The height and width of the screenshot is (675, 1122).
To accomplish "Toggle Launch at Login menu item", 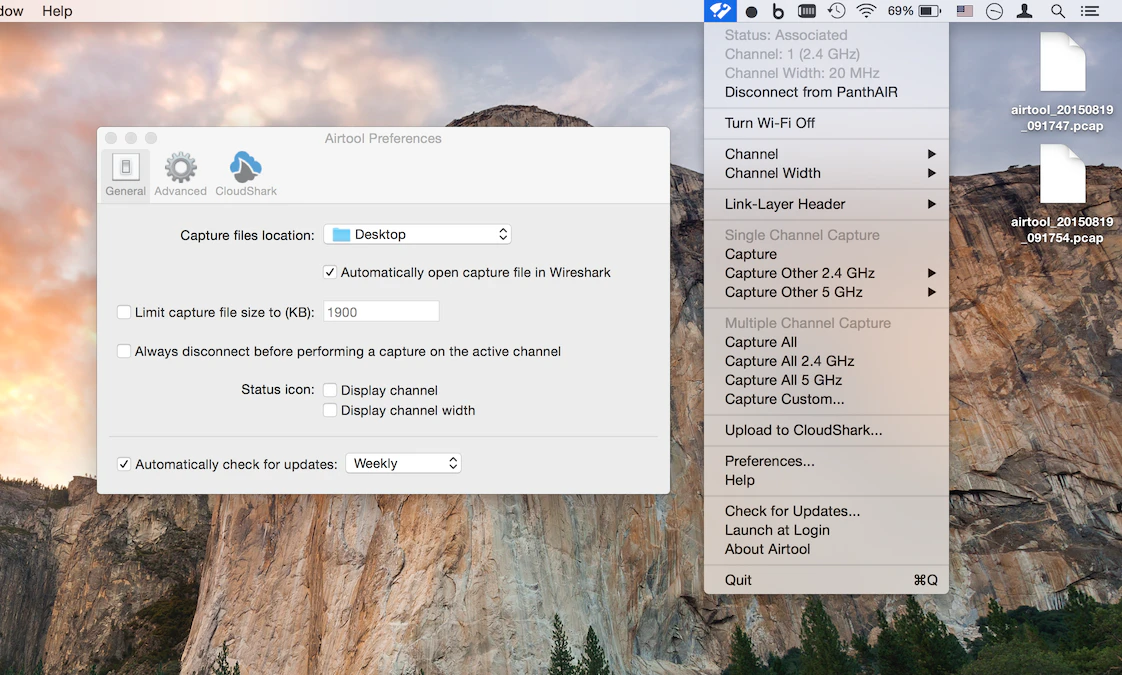I will pos(826,530).
